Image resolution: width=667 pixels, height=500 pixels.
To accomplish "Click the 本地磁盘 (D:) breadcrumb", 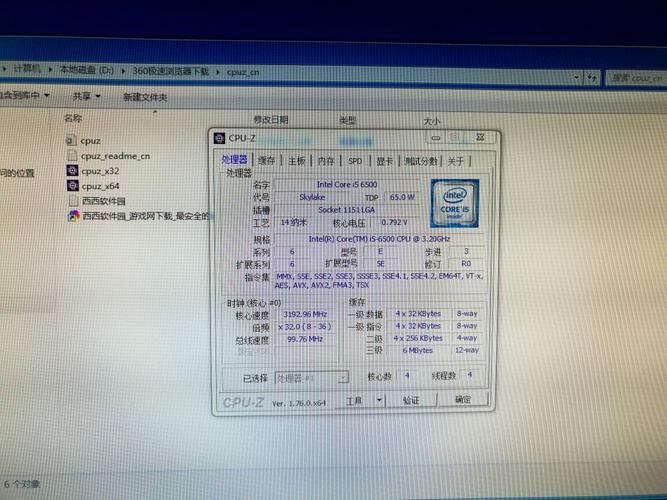I will (86, 70).
